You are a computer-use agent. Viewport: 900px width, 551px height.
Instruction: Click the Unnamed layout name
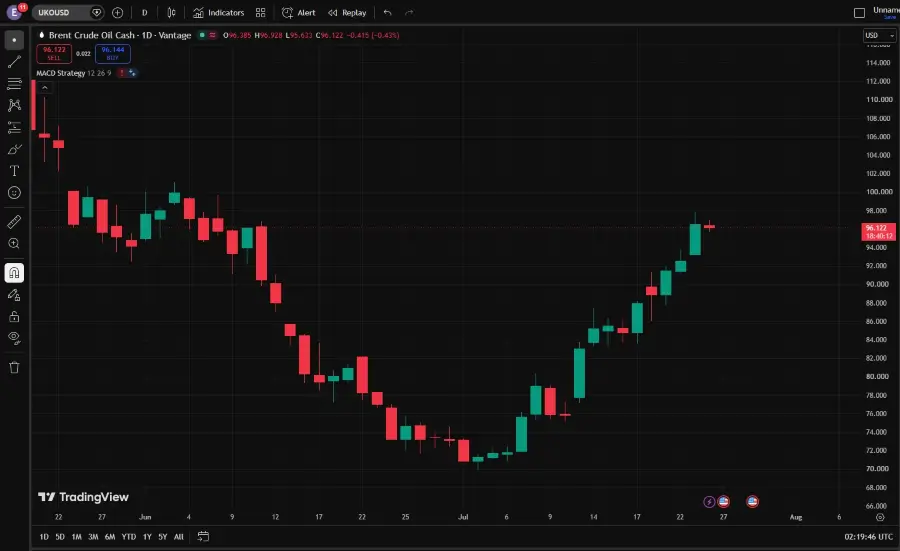[886, 10]
